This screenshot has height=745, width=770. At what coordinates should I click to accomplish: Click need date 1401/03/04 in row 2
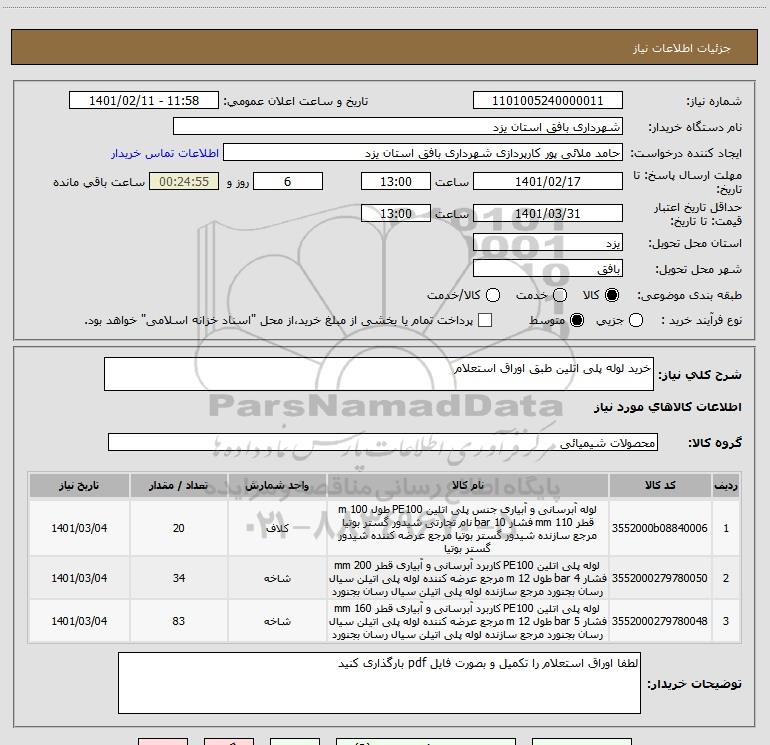pos(79,578)
